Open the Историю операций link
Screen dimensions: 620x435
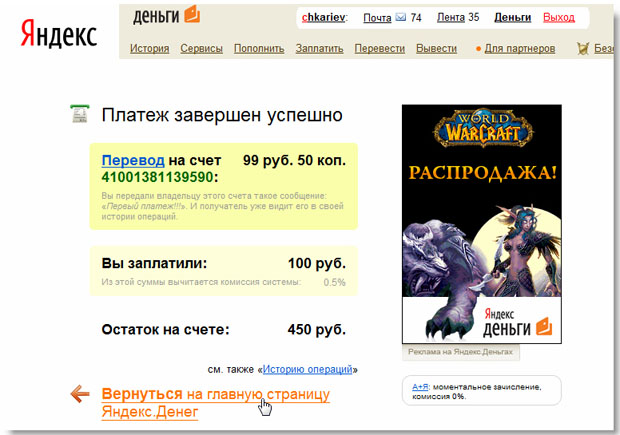(307, 369)
